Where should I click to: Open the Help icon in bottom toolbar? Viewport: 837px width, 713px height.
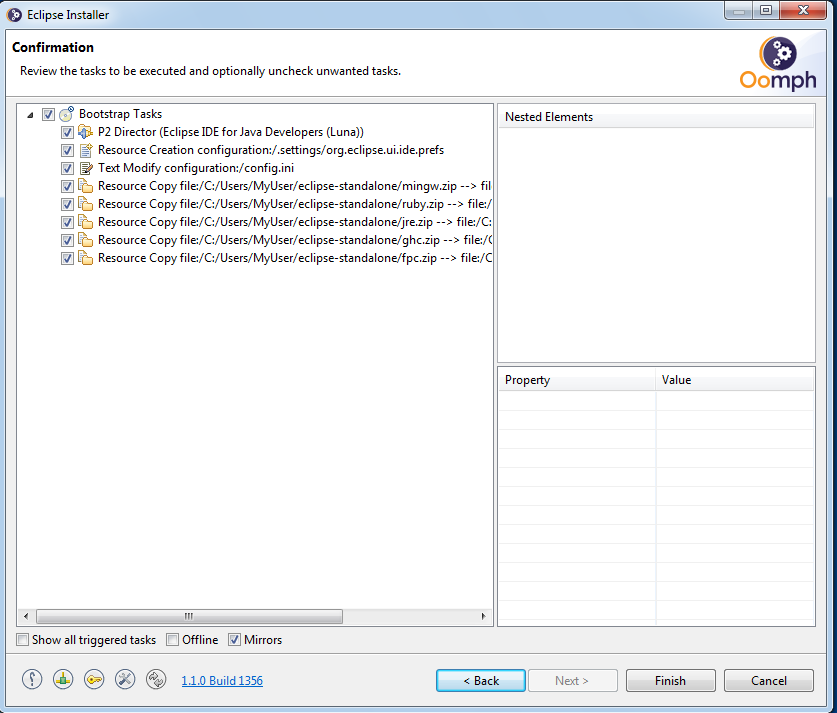pos(32,679)
